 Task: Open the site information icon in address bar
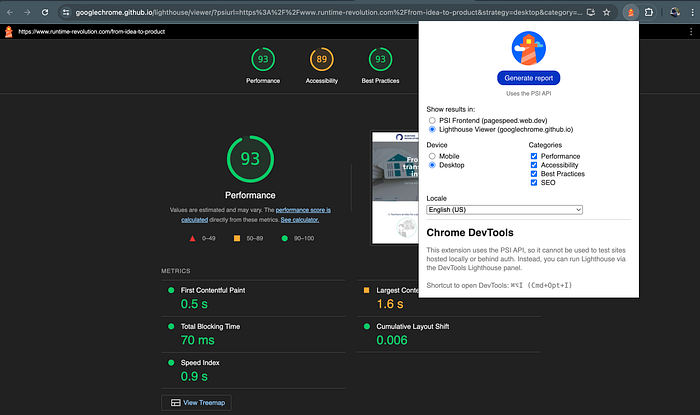(x=66, y=12)
